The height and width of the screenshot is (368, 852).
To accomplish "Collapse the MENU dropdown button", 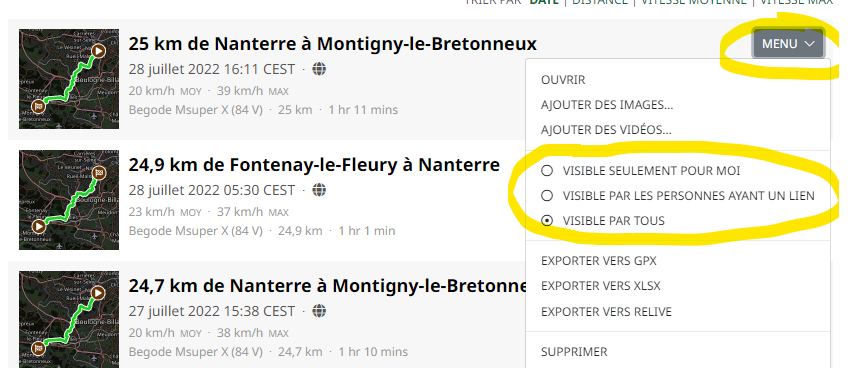I will click(788, 43).
